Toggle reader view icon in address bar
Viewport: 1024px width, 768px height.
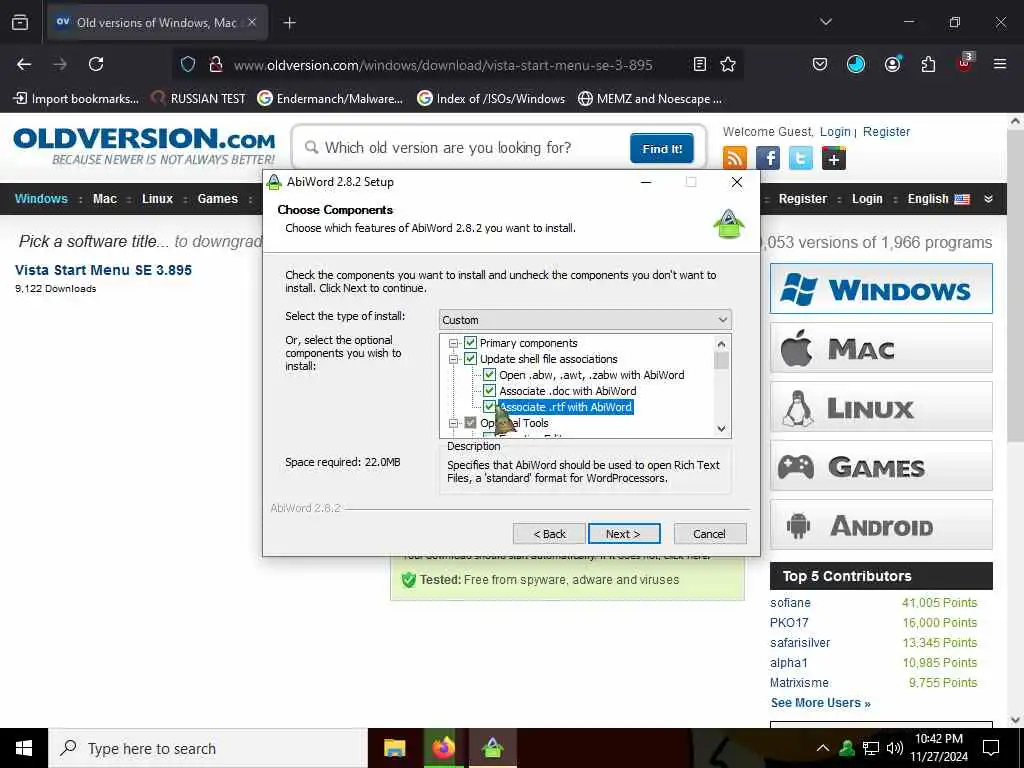click(x=699, y=64)
